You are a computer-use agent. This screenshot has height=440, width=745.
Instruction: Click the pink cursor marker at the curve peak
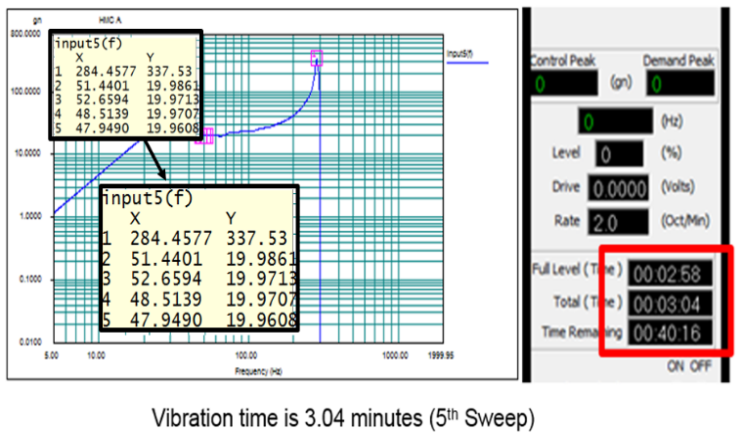click(x=318, y=57)
